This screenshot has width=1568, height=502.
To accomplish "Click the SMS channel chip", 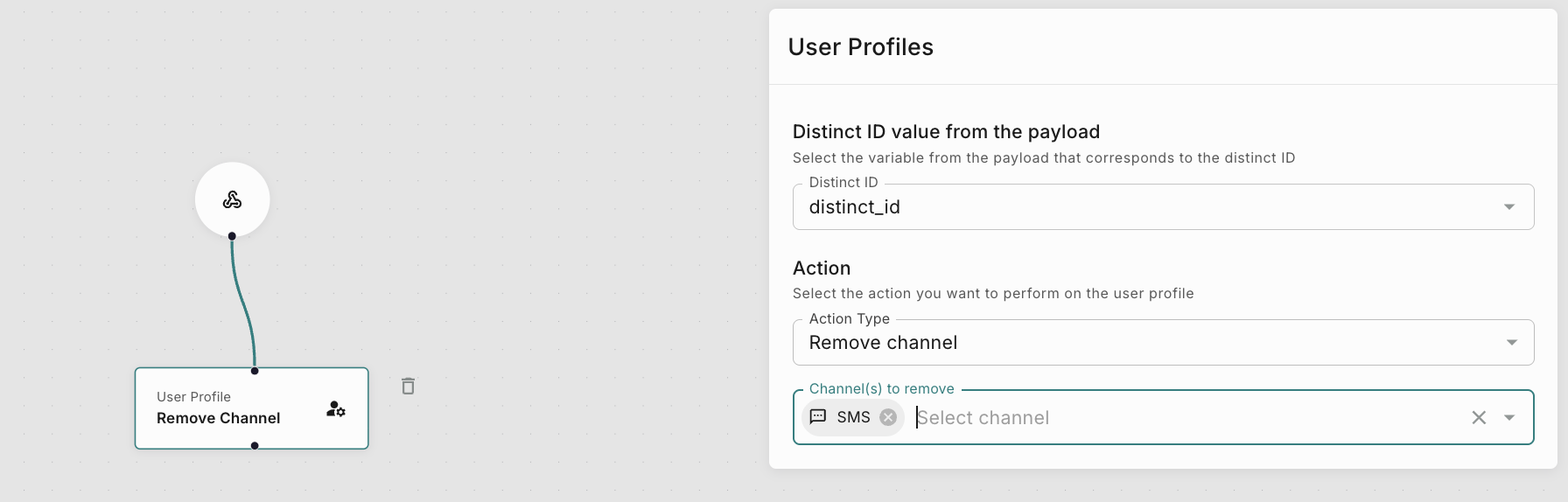I will [853, 417].
